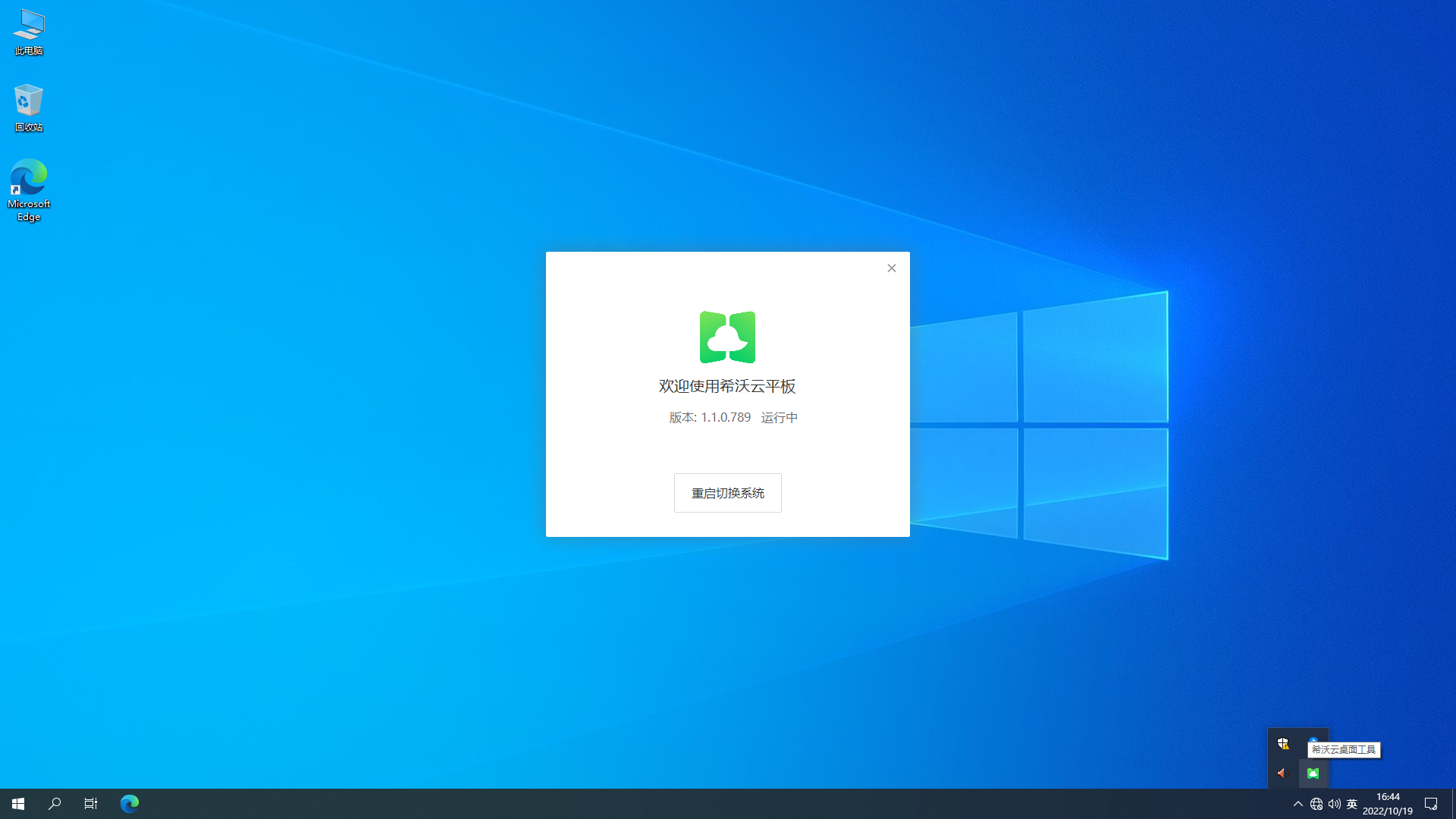Launch Edge from the taskbar

(x=130, y=804)
